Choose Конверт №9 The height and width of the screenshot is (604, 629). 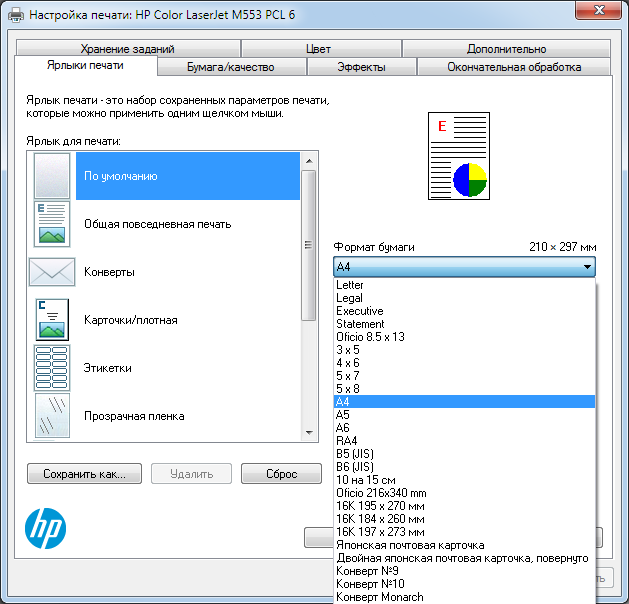[464, 570]
